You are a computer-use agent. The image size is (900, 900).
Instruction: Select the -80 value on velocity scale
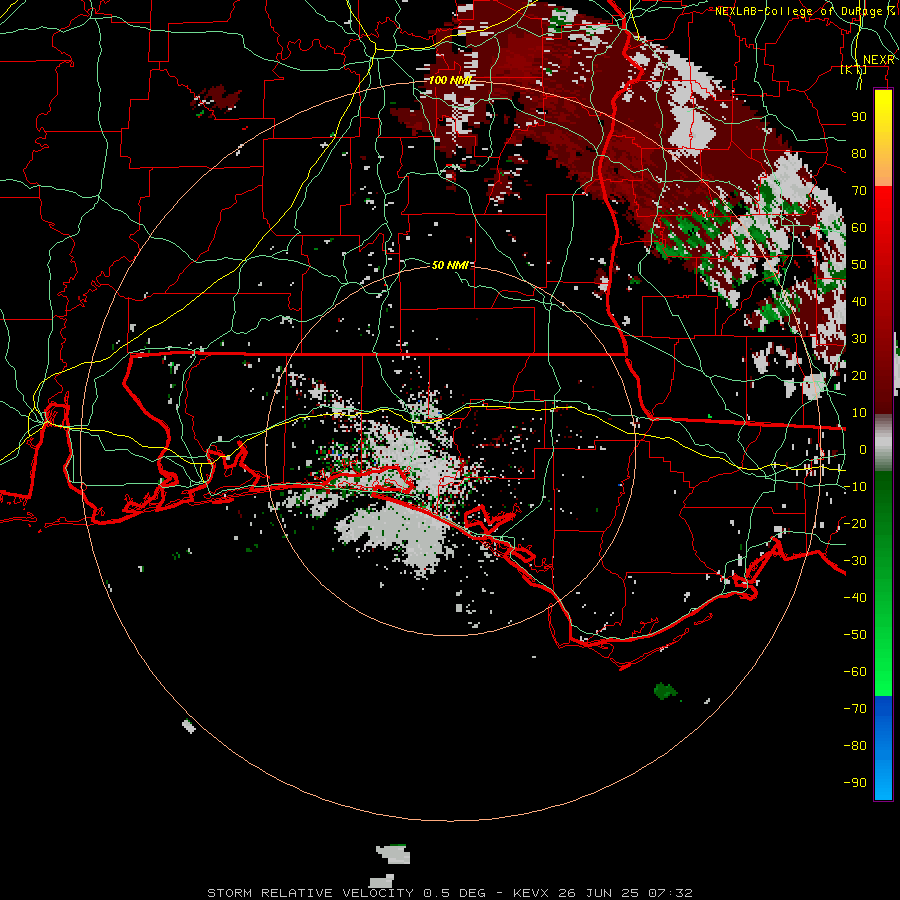[855, 746]
